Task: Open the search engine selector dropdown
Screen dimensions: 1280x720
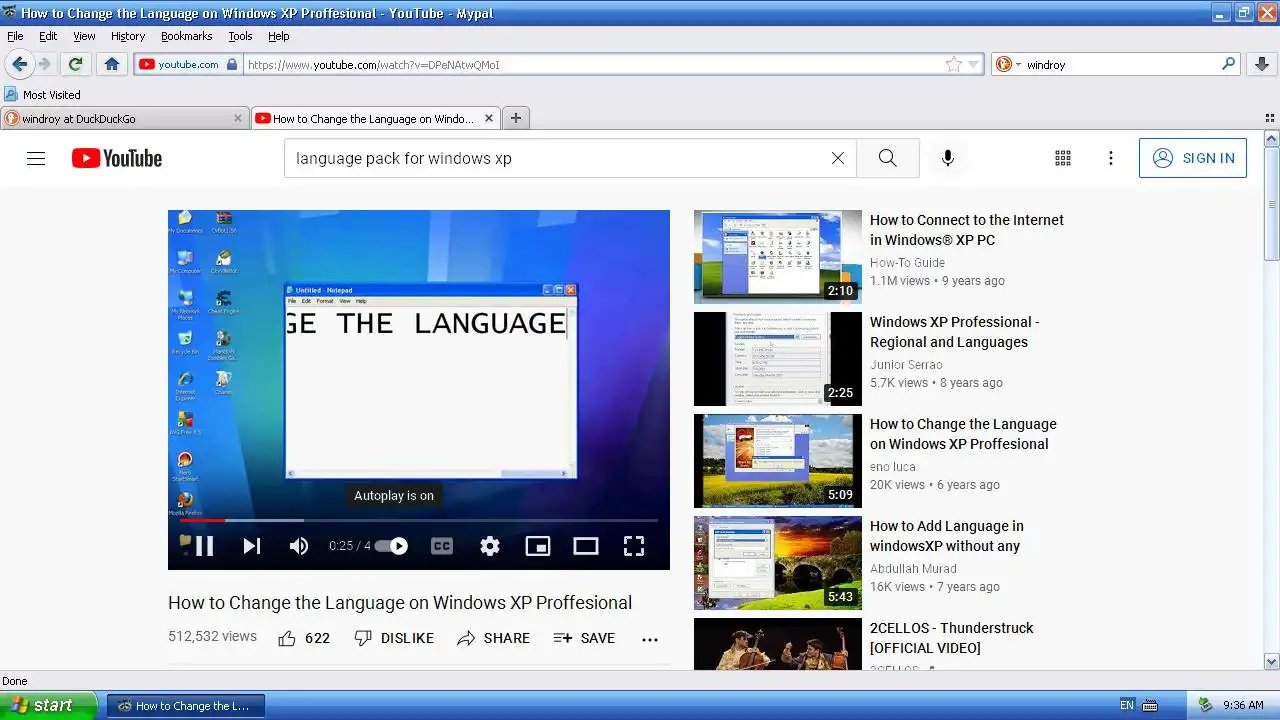Action: pyautogui.click(x=1007, y=64)
